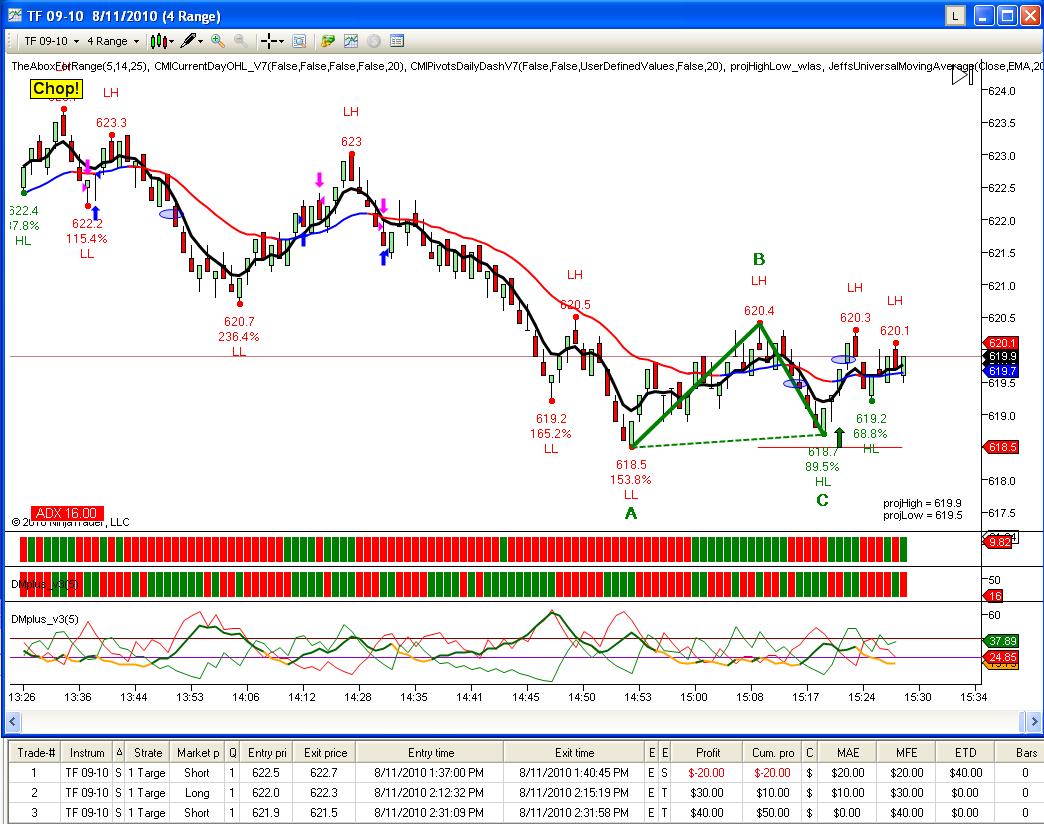
Task: Open the candlestick chart style icon
Action: tap(158, 41)
